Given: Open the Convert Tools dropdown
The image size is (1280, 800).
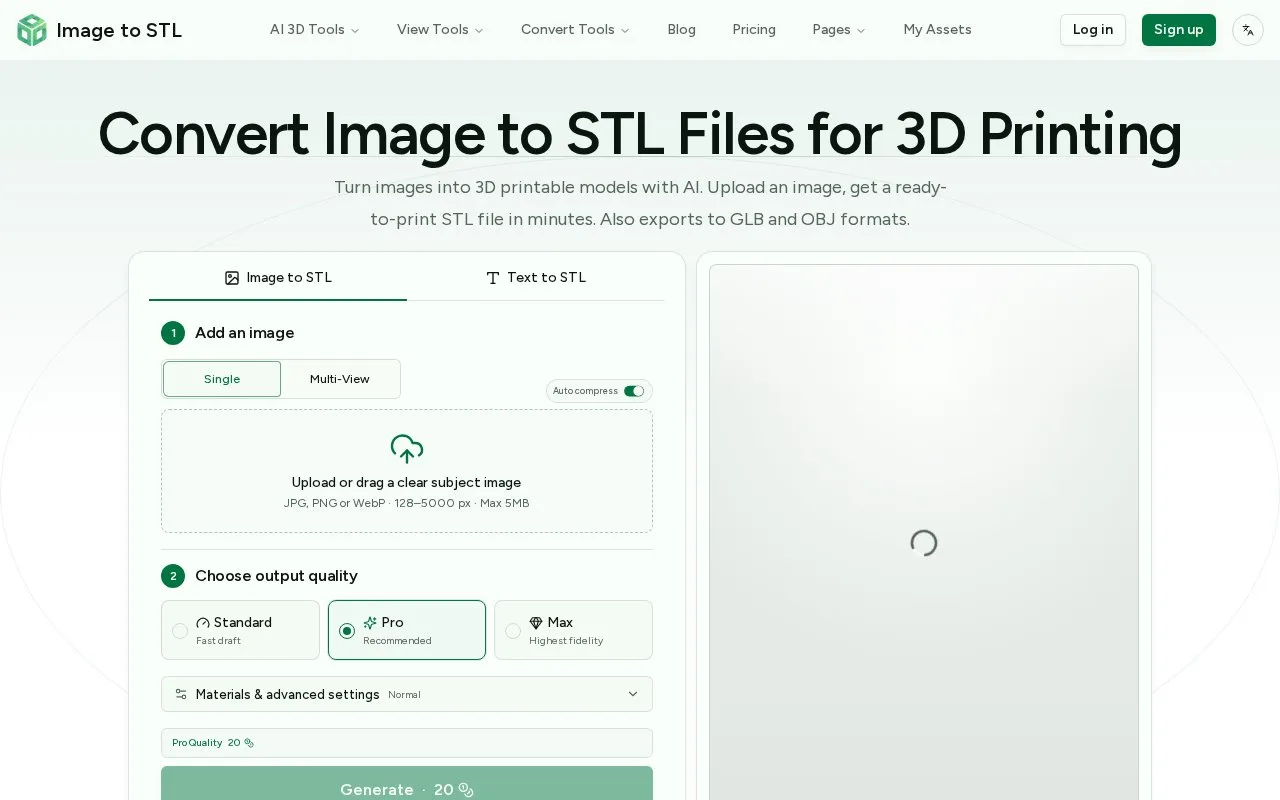Looking at the screenshot, I should [575, 30].
